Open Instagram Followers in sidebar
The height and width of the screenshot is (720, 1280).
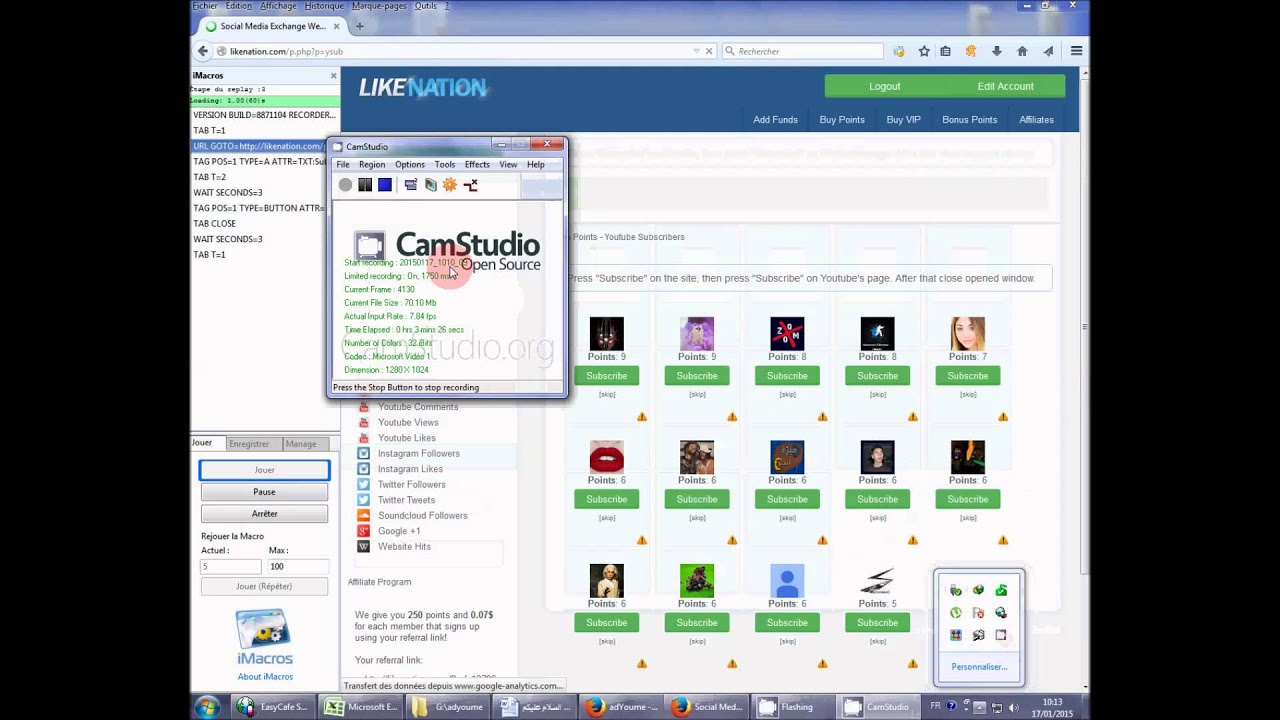coord(418,454)
